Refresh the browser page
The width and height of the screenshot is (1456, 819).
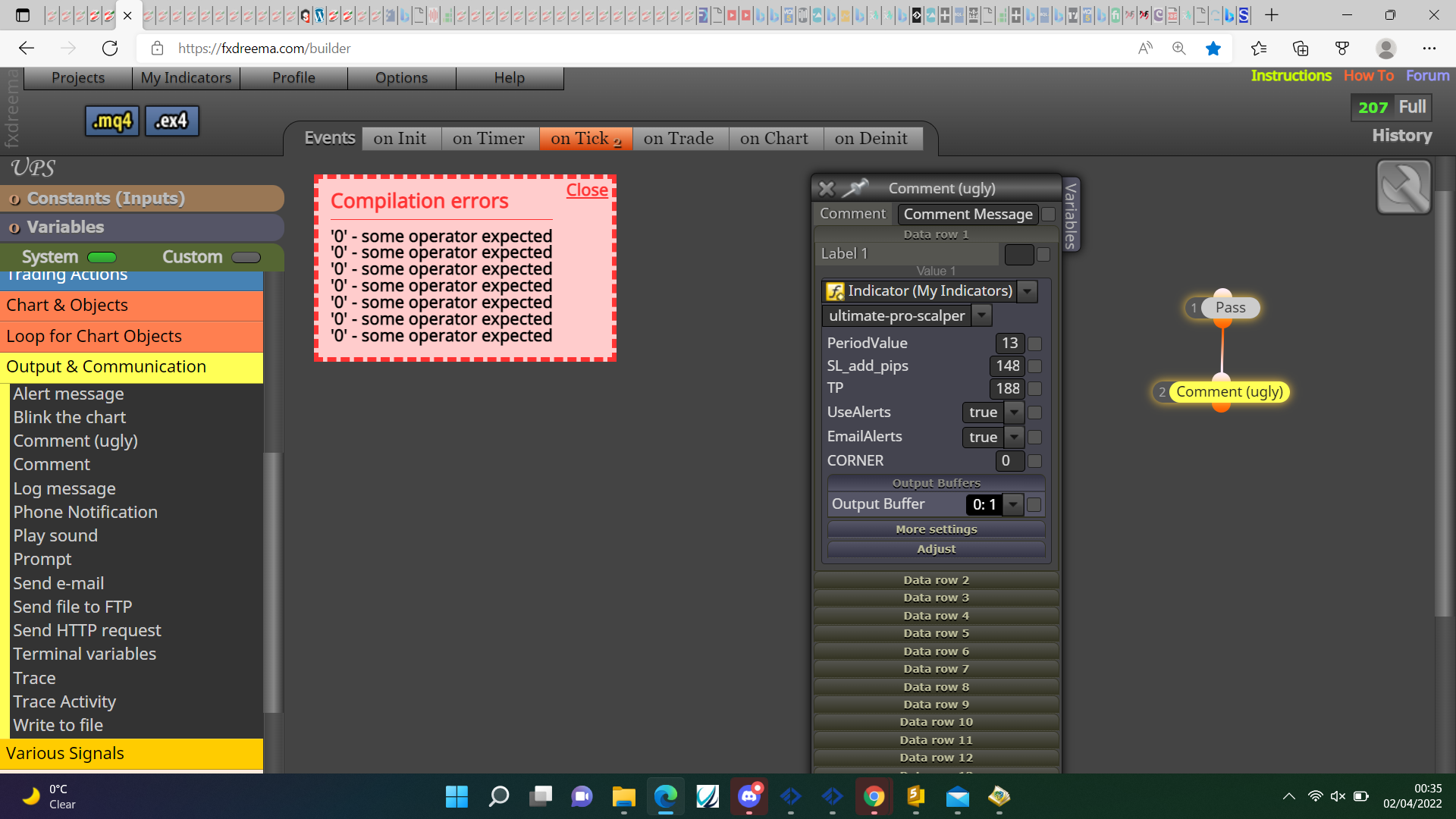point(110,49)
